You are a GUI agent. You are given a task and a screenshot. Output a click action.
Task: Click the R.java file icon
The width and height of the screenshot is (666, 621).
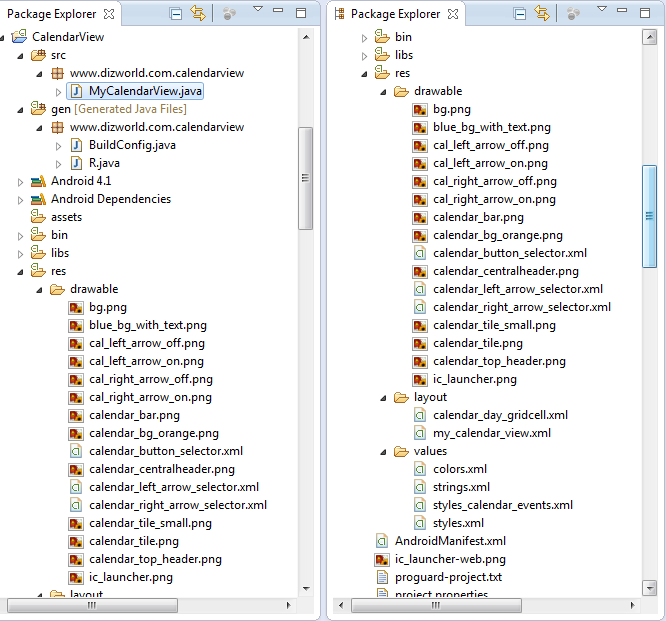[x=76, y=163]
